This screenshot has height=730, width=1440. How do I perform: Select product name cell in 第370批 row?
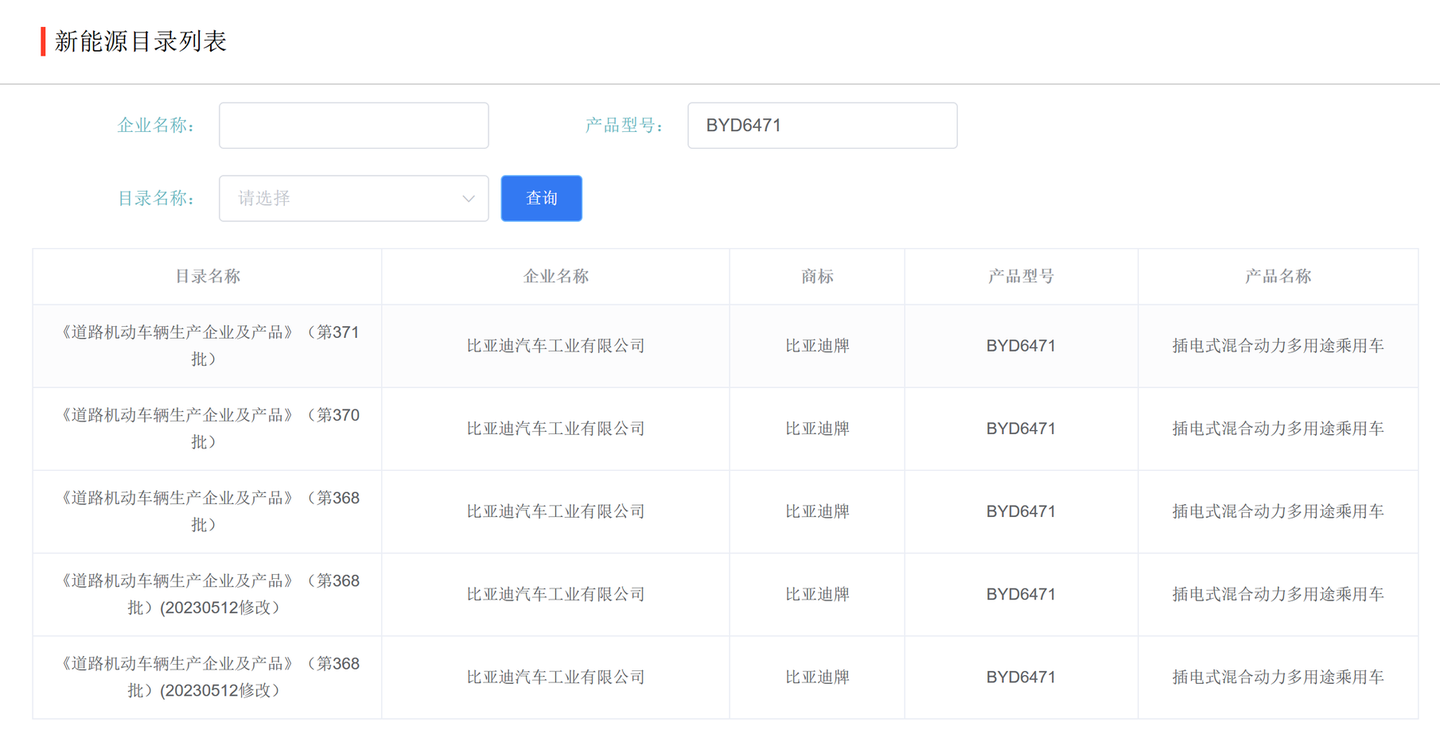[1277, 429]
